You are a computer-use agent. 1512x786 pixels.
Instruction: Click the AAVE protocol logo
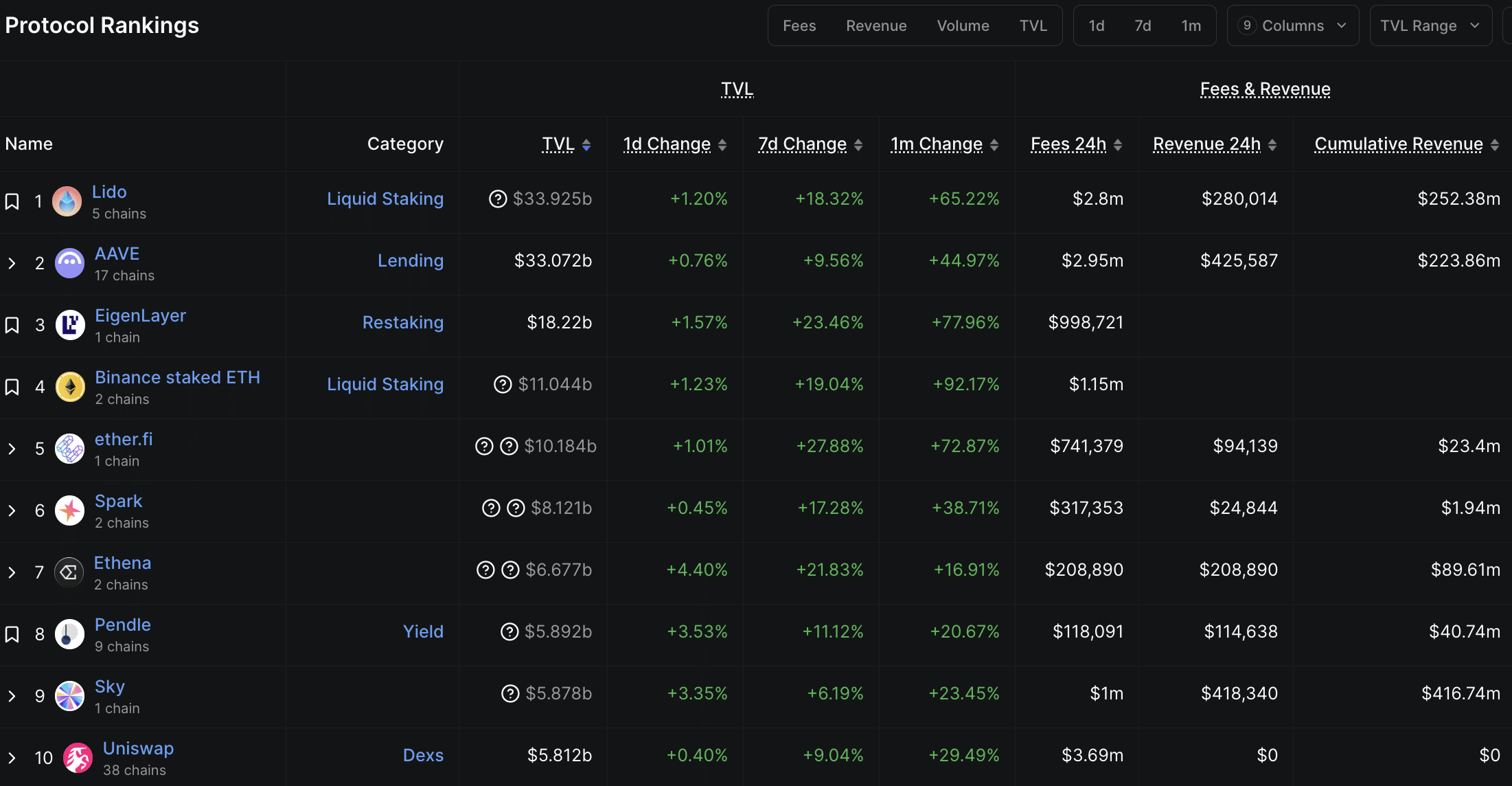69,263
